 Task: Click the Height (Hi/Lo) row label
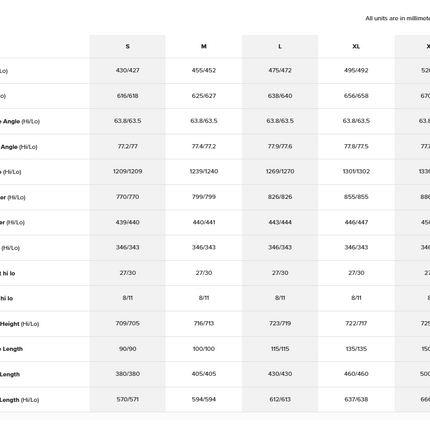point(19,324)
